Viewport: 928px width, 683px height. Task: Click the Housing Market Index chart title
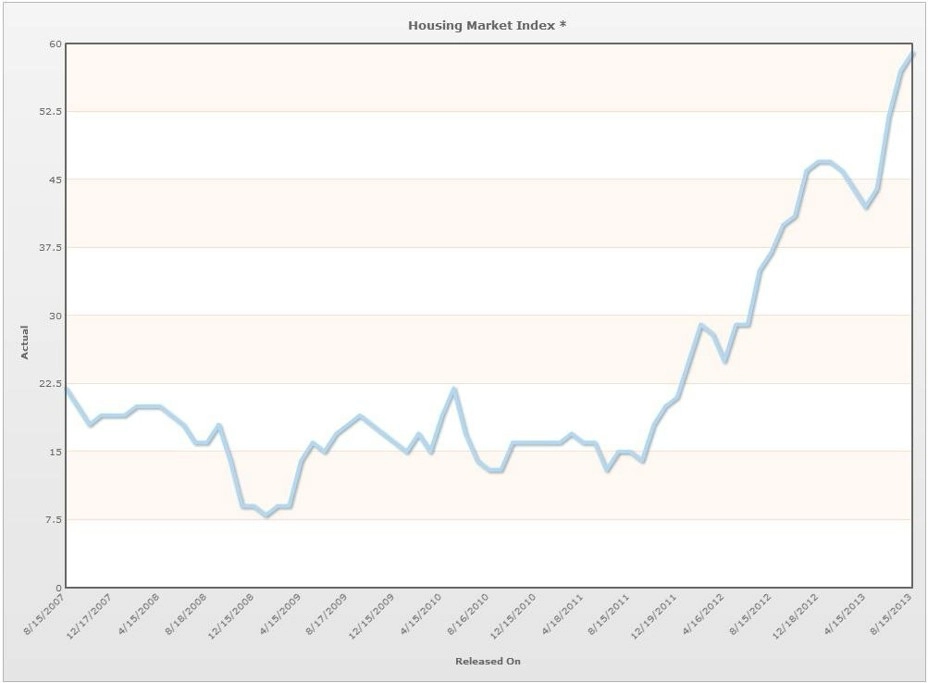[x=487, y=25]
